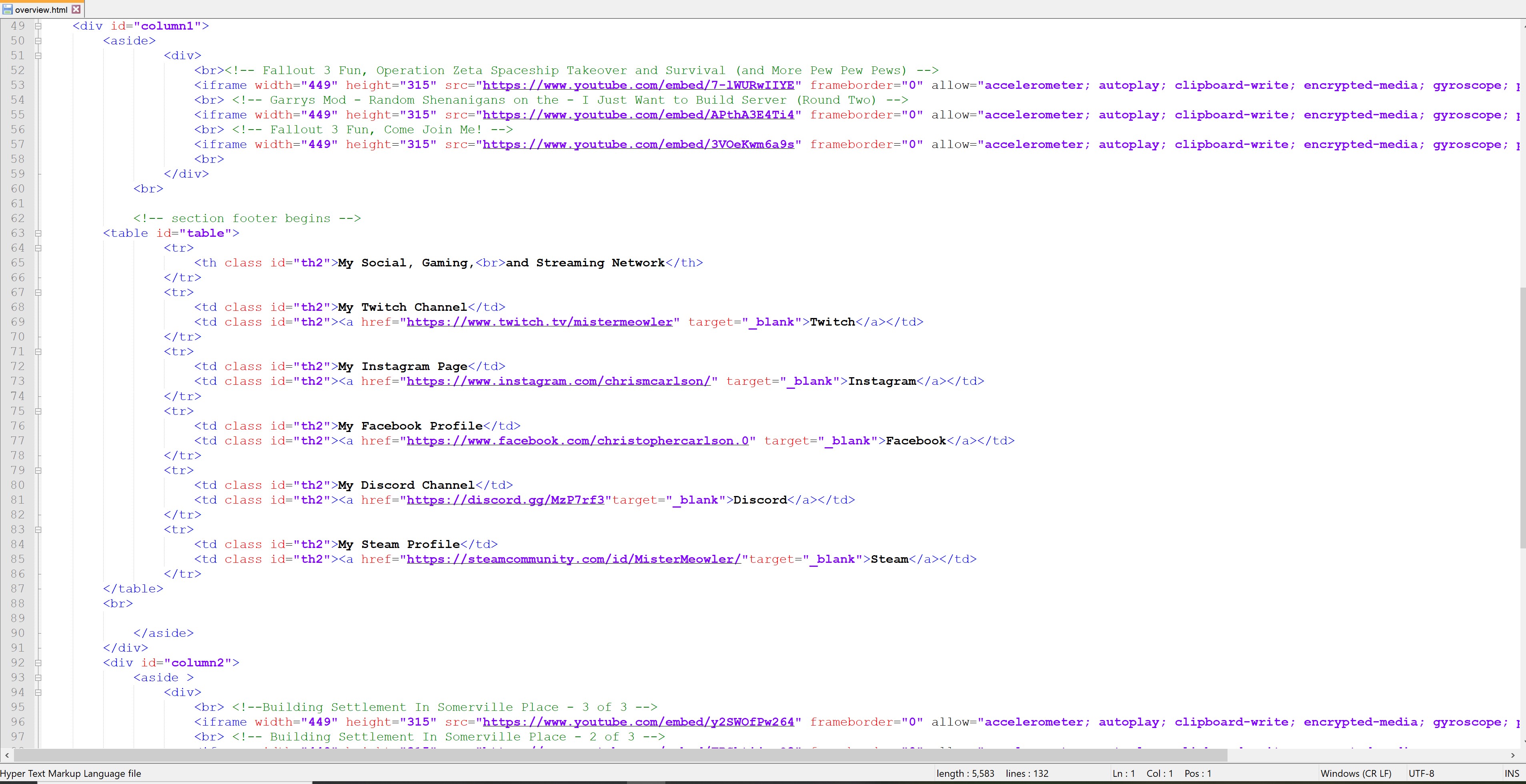Select the overview.html file tab
This screenshot has width=1526, height=784.
42,10
